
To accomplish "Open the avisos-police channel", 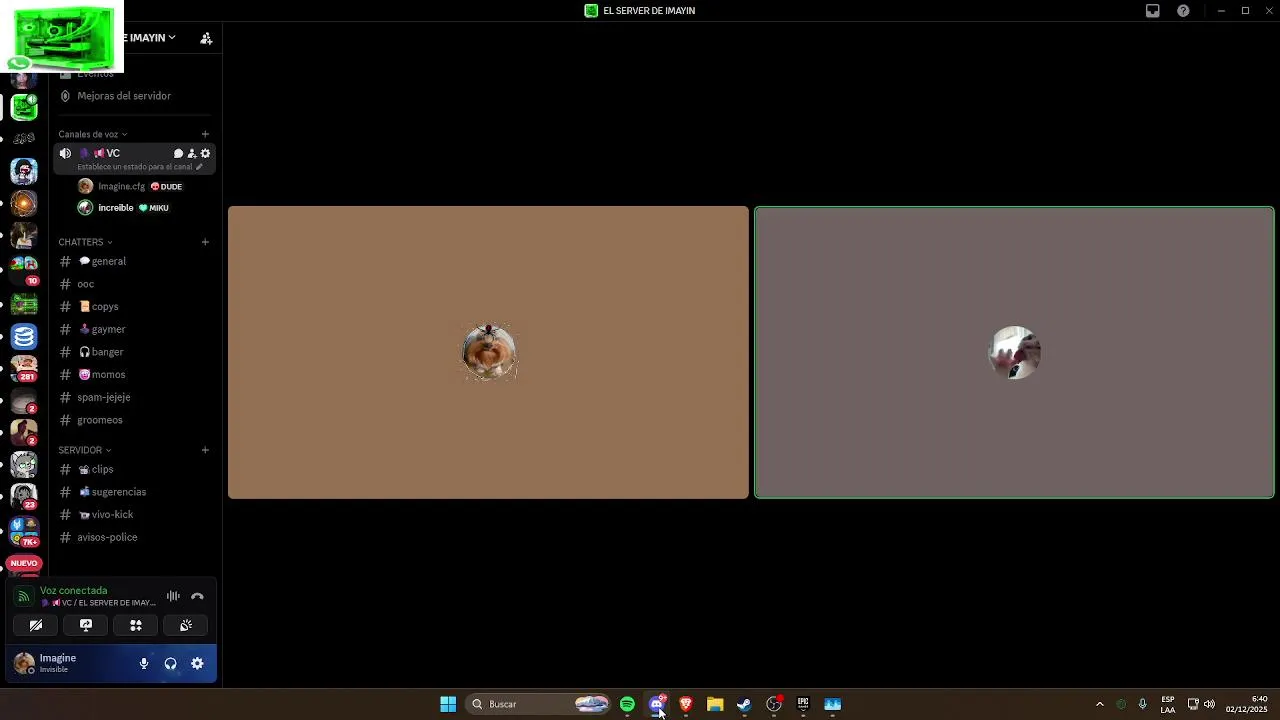I will click(x=135, y=537).
